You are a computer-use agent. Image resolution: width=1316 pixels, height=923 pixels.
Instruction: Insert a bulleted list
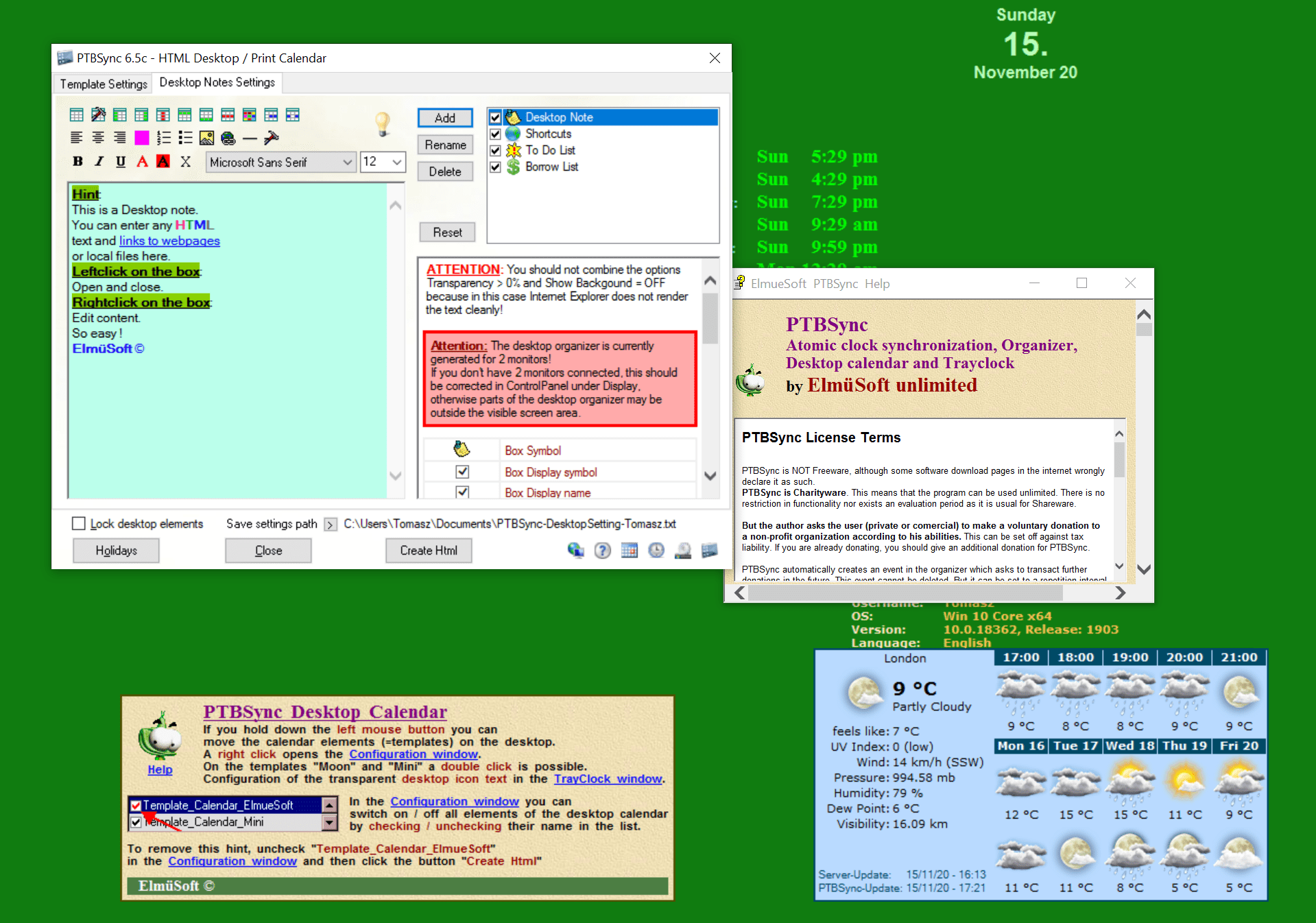coord(185,138)
